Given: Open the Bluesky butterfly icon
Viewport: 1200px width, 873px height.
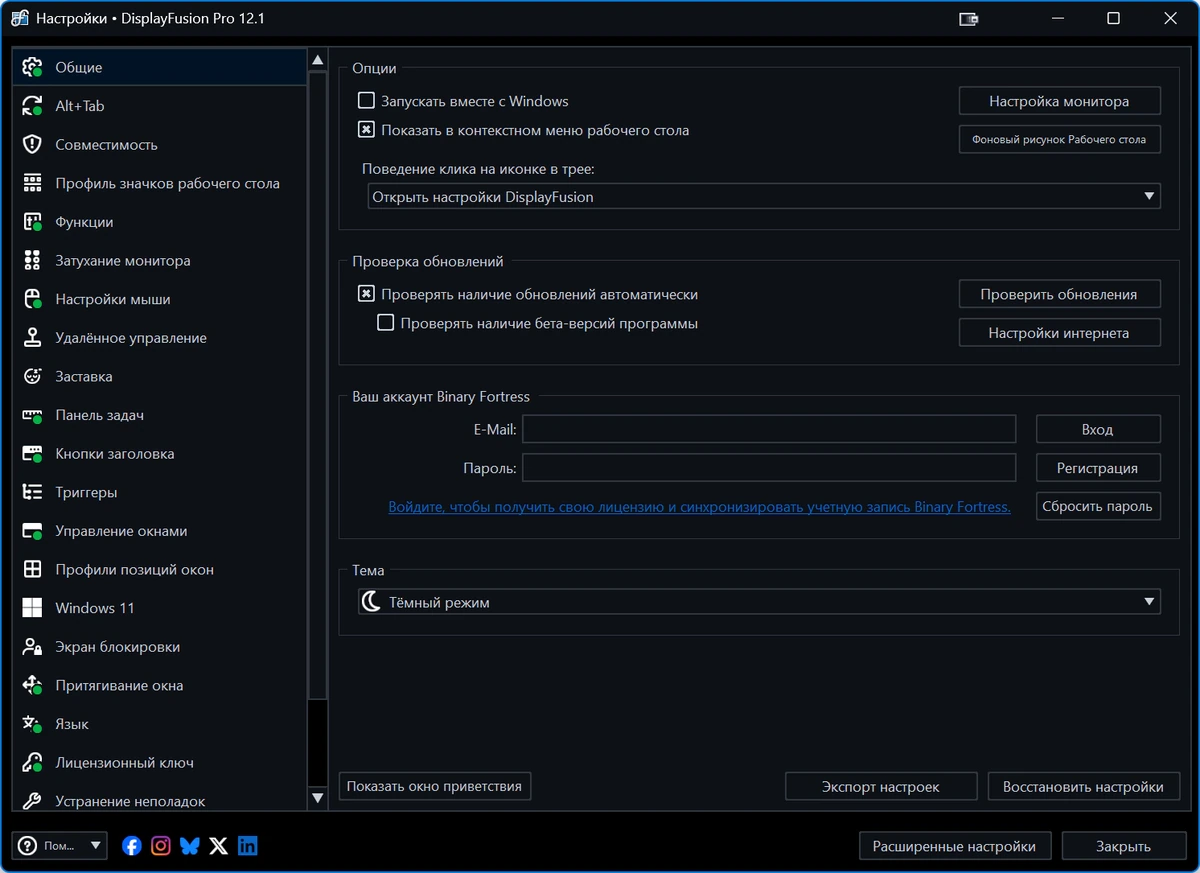Looking at the screenshot, I should [x=190, y=846].
